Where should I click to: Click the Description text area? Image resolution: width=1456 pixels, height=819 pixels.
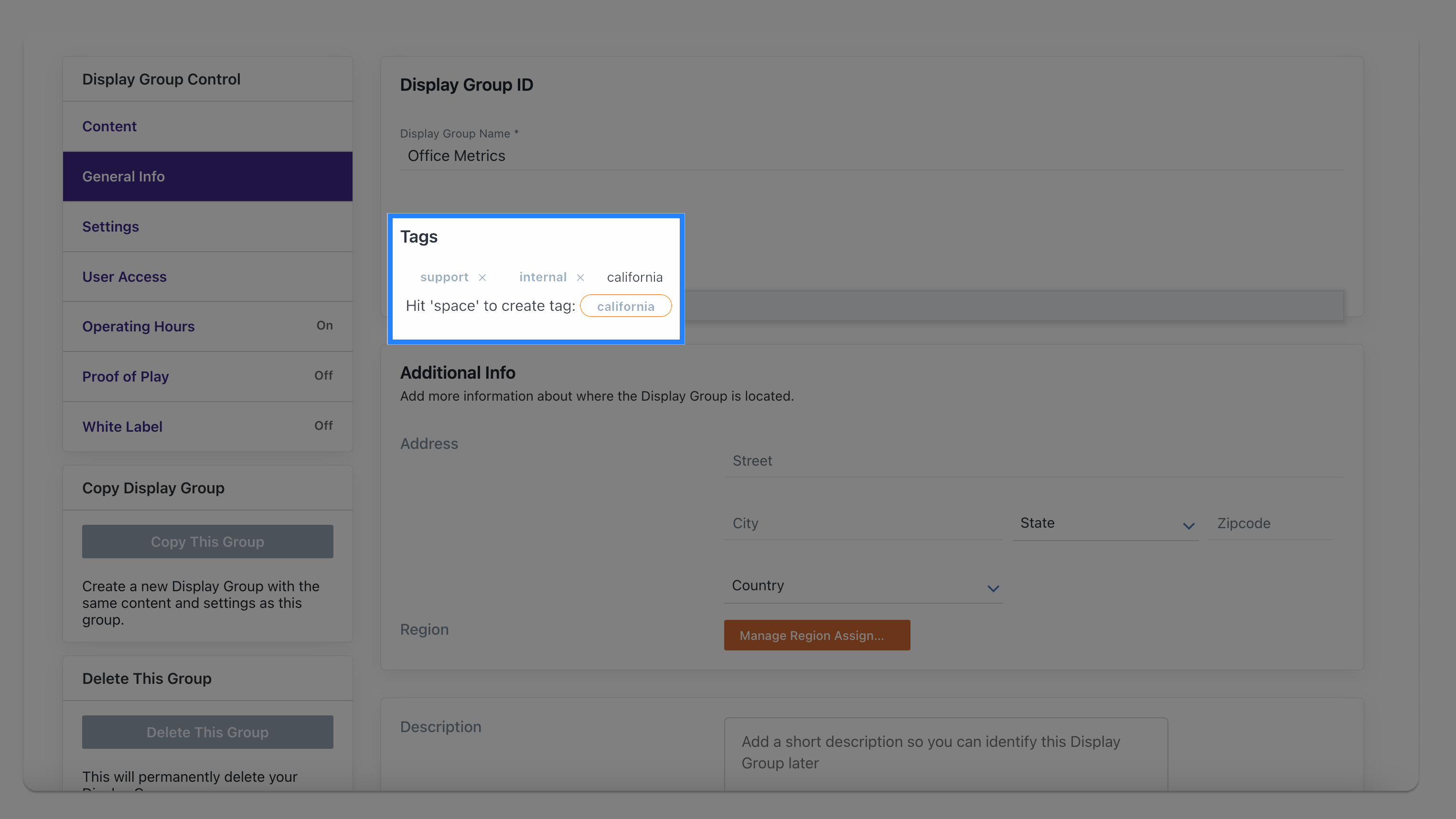coord(946,755)
